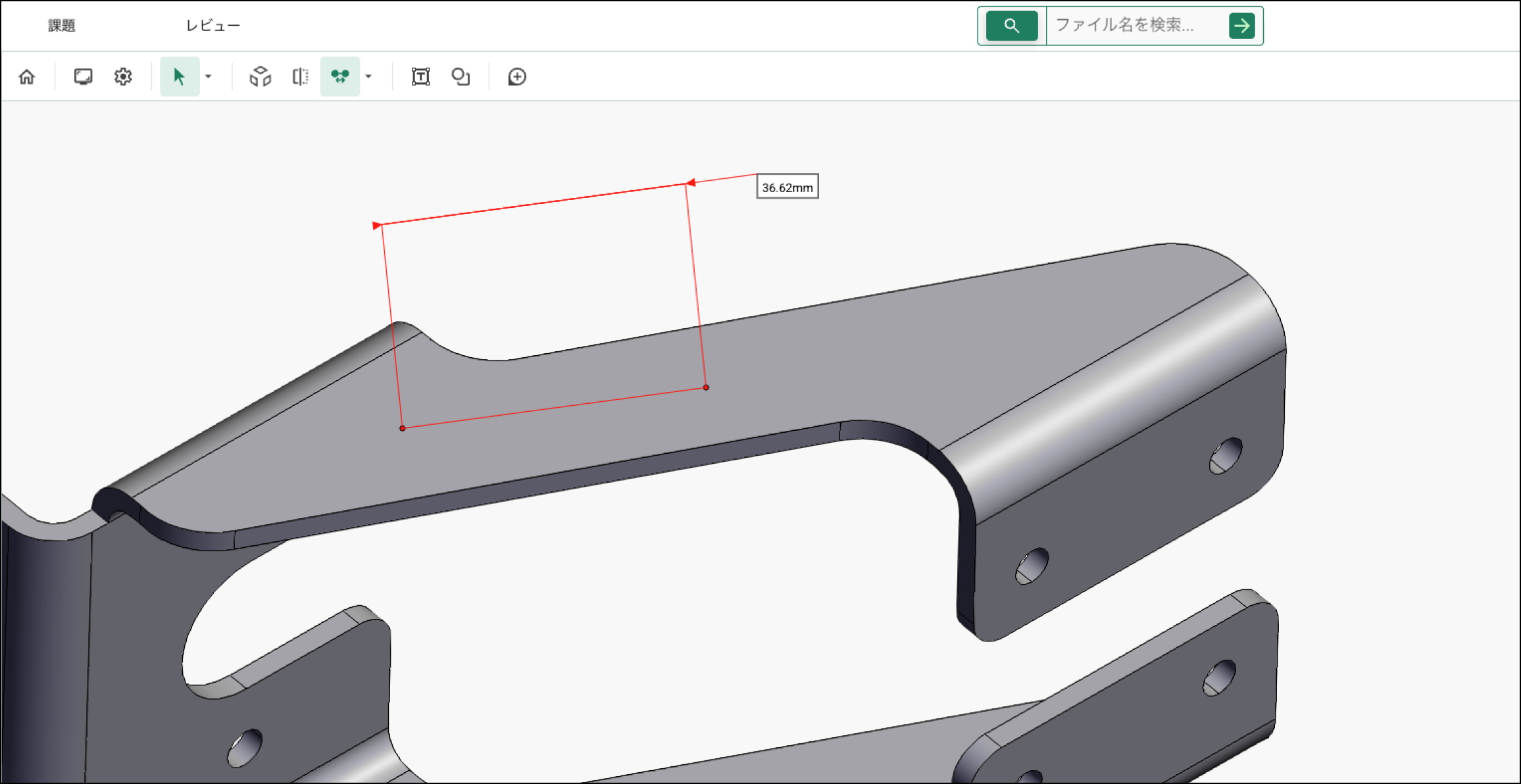Open the 課題 tab
This screenshot has height=784, width=1521.
click(62, 26)
